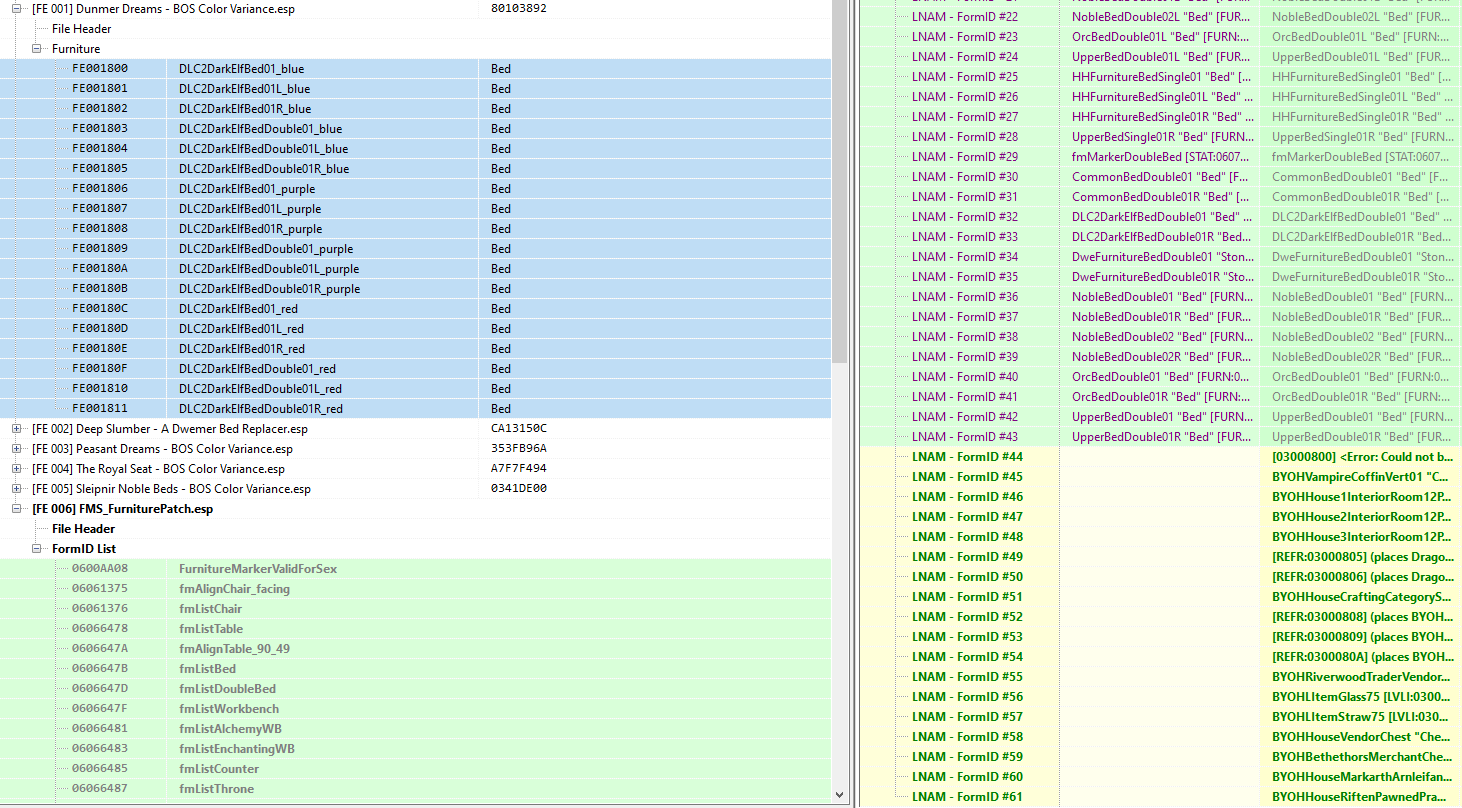The image size is (1462, 808).
Task: Expand Peasant Dreams BOS Color Variance plugin
Action: 17,449
